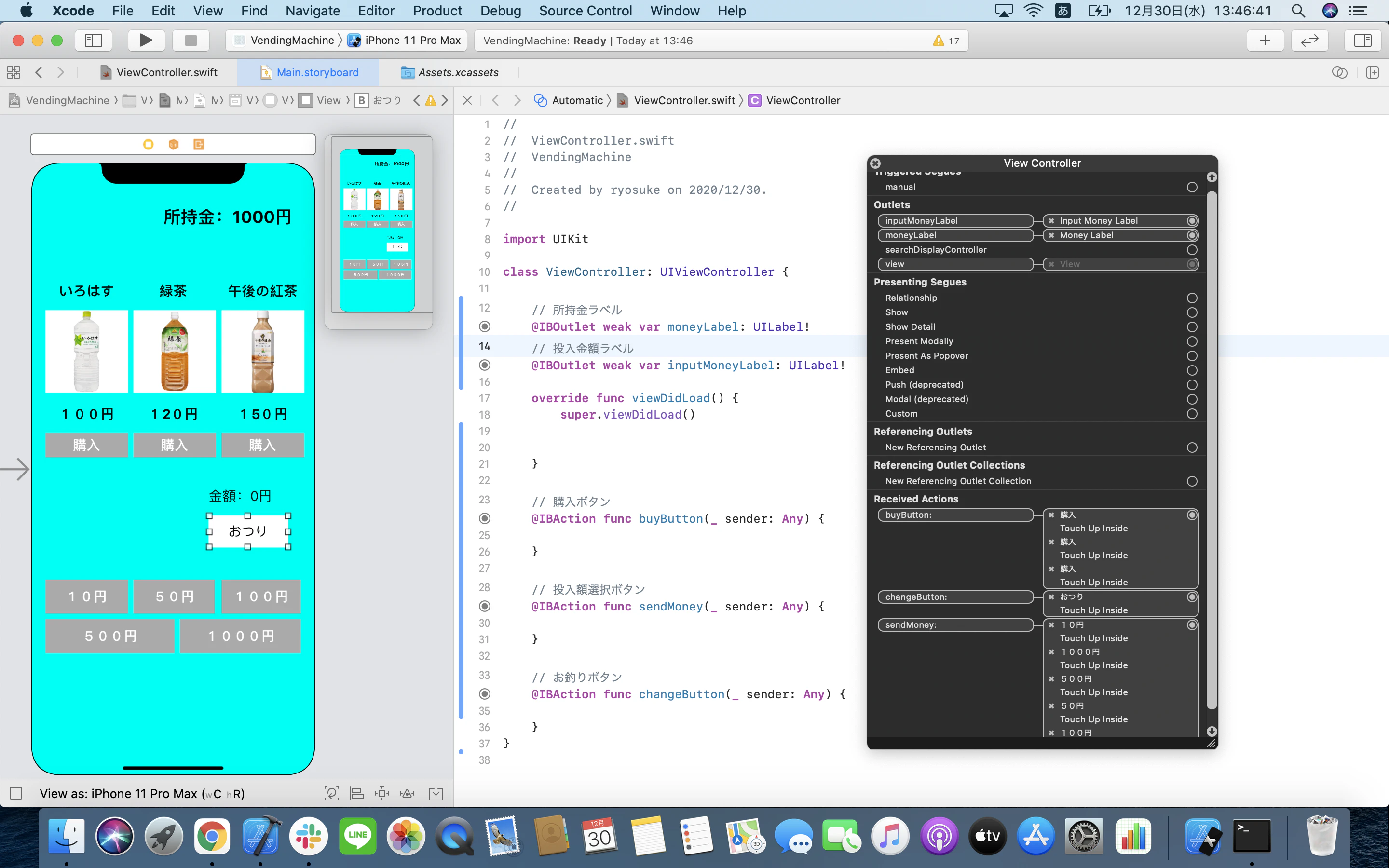Image resolution: width=1389 pixels, height=868 pixels.
Task: Click the Align constraints icon
Action: [356, 793]
